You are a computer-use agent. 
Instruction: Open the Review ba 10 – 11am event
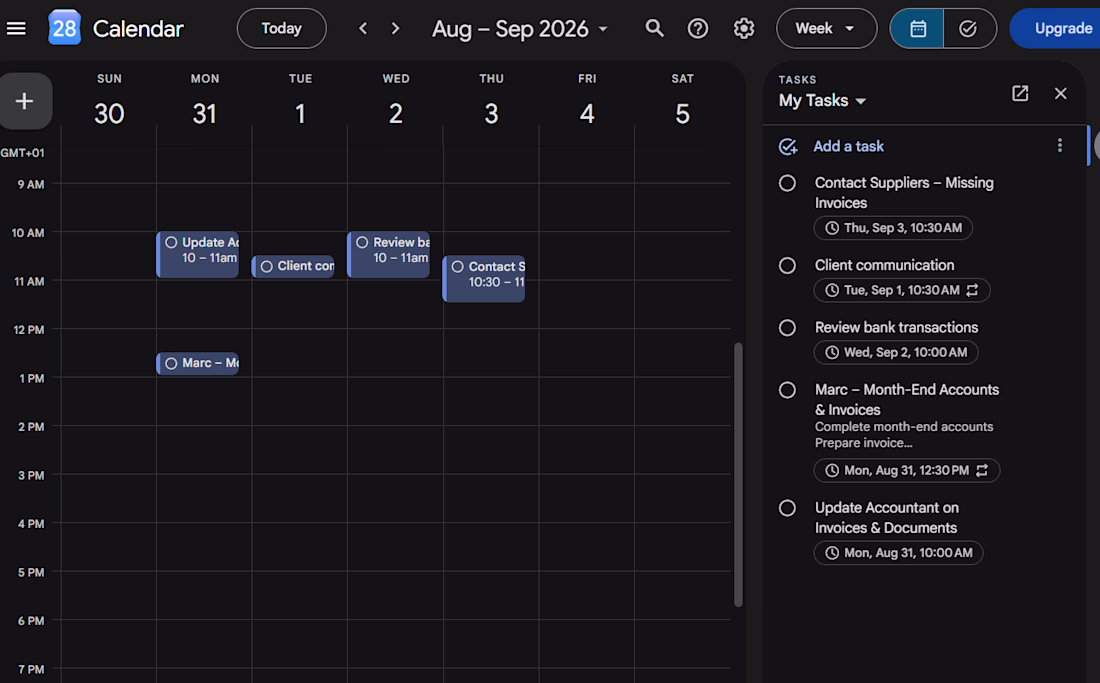coord(389,255)
